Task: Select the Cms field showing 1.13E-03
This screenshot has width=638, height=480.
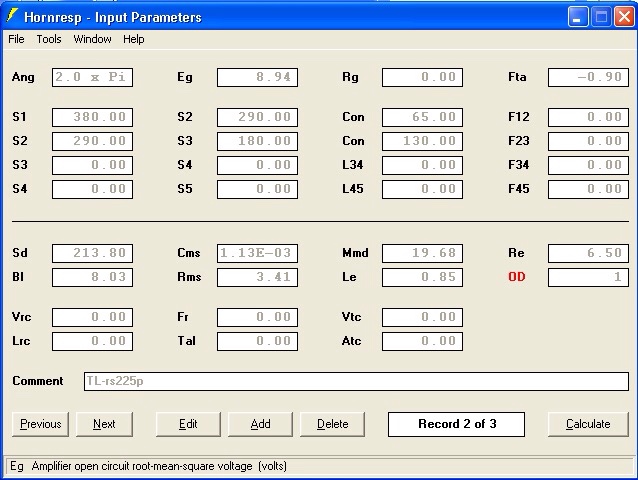Action: point(257,253)
